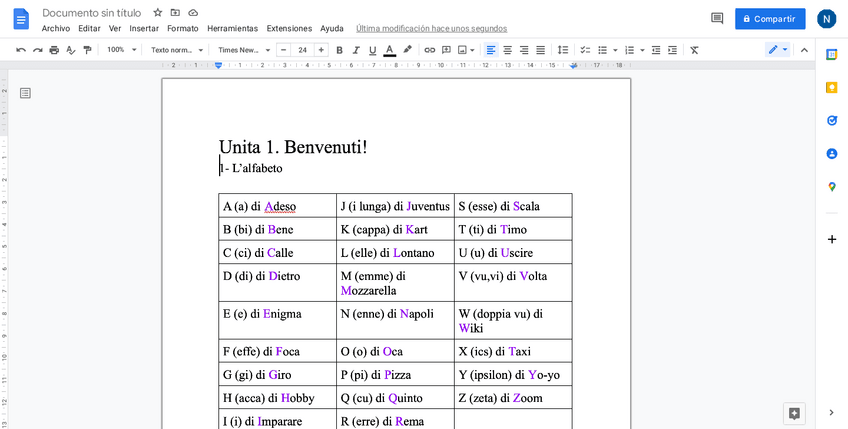Click the Insert link icon

point(430,50)
